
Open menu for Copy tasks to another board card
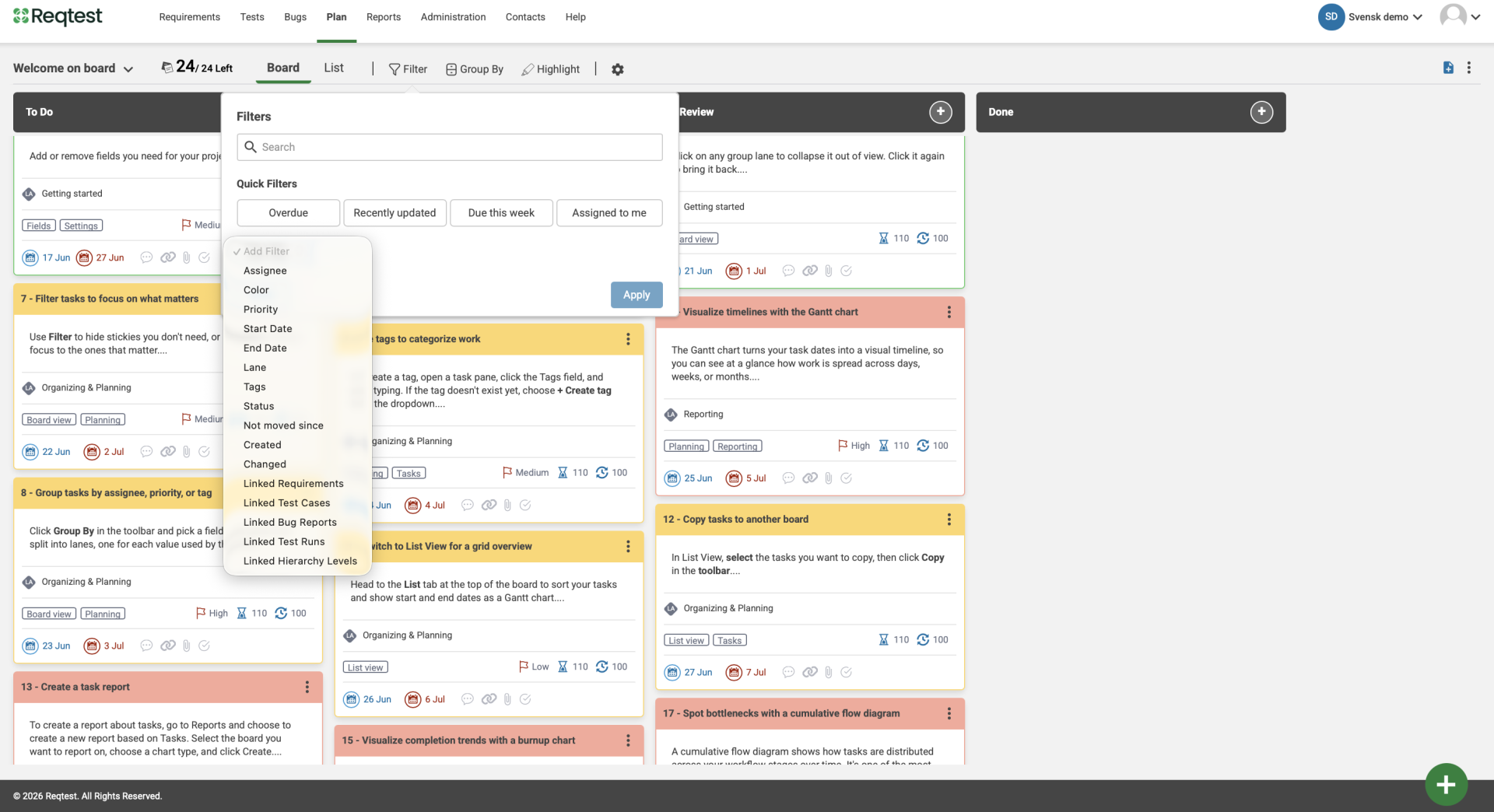pos(949,520)
